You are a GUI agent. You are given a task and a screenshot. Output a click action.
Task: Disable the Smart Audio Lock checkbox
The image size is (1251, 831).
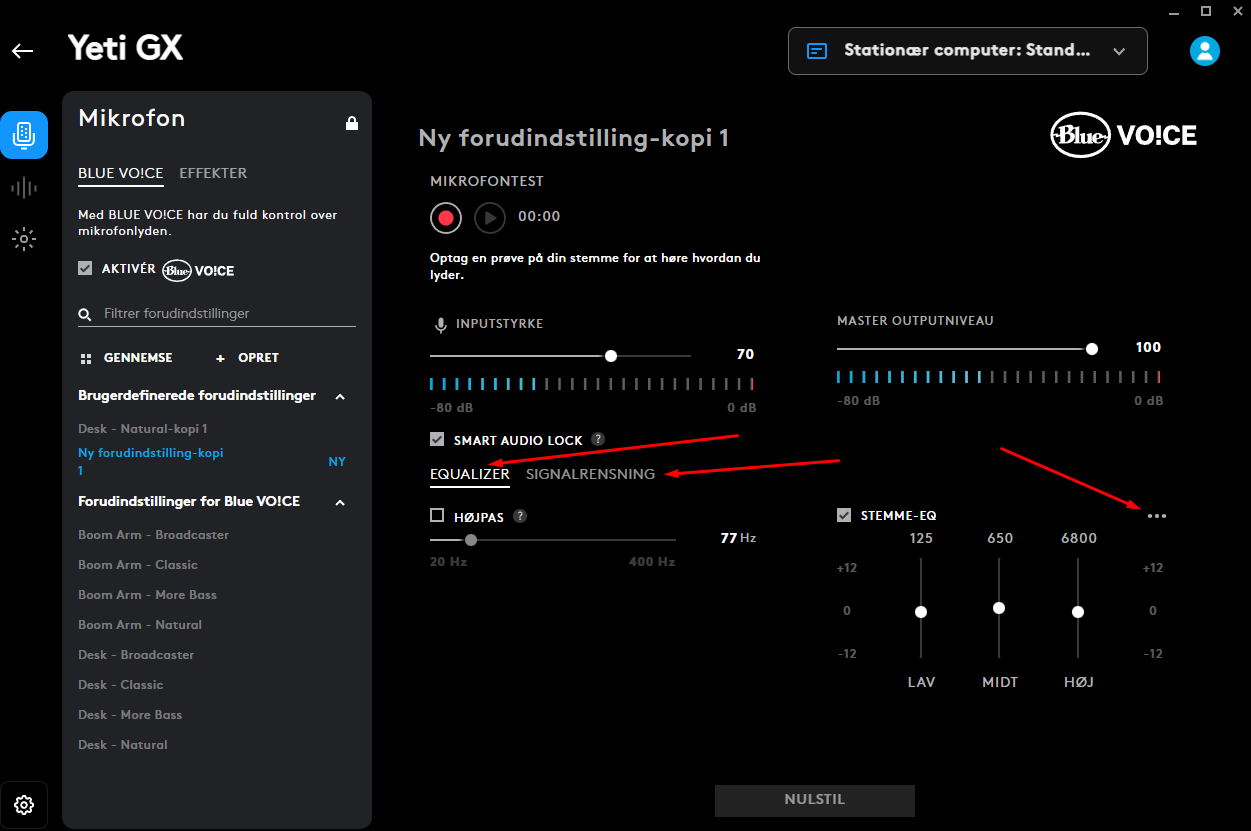click(x=437, y=439)
